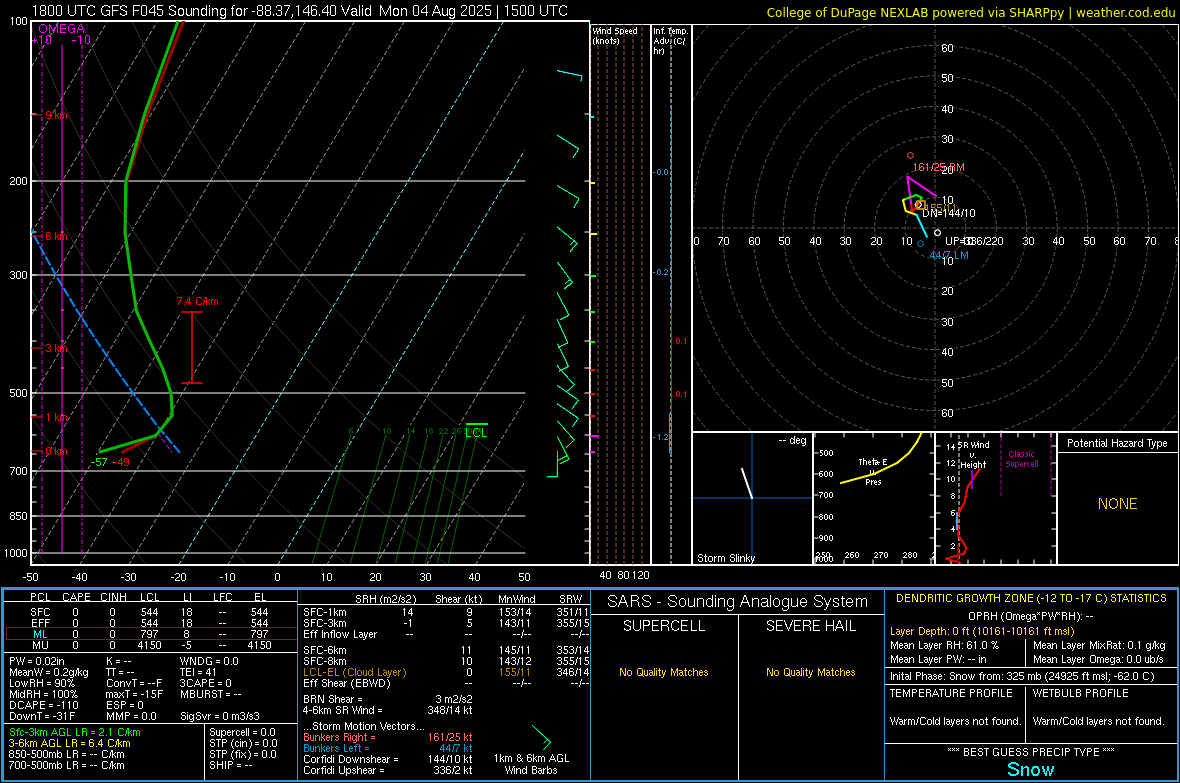1180x783 pixels.
Task: Click the DownT = -31F value
Action: 42,717
